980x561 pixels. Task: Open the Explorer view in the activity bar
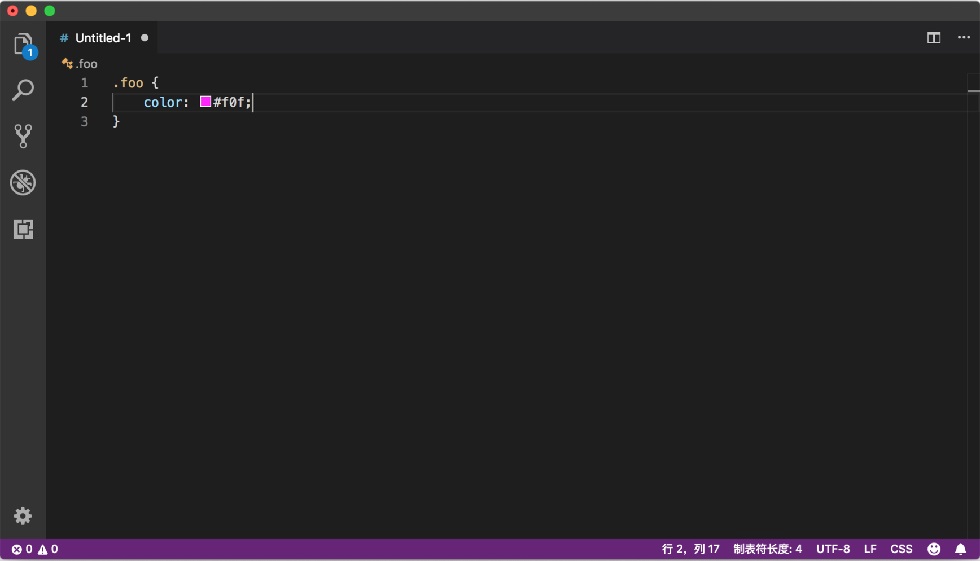[x=24, y=46]
